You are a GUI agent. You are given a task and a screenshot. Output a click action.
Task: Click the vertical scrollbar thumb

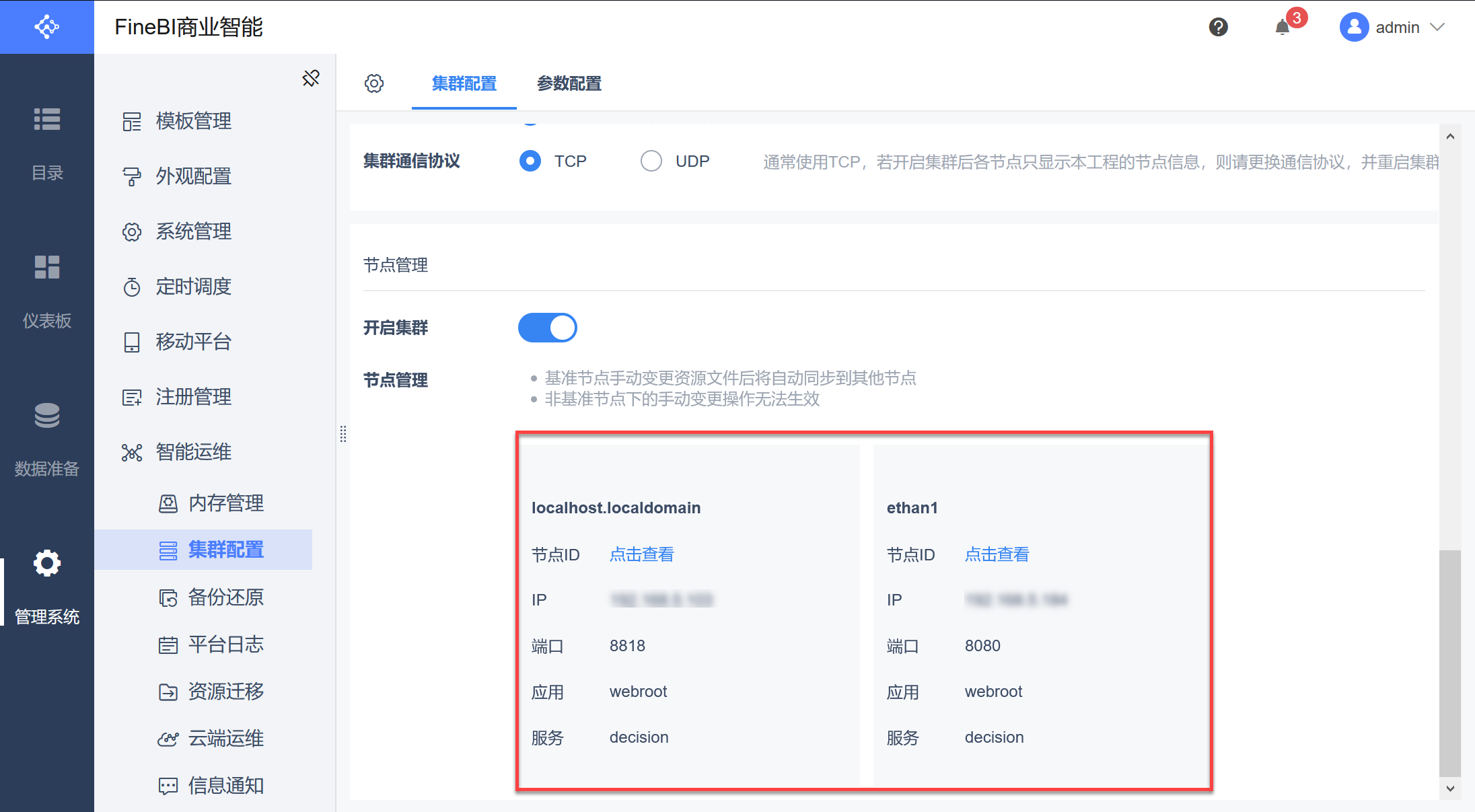tap(1450, 663)
